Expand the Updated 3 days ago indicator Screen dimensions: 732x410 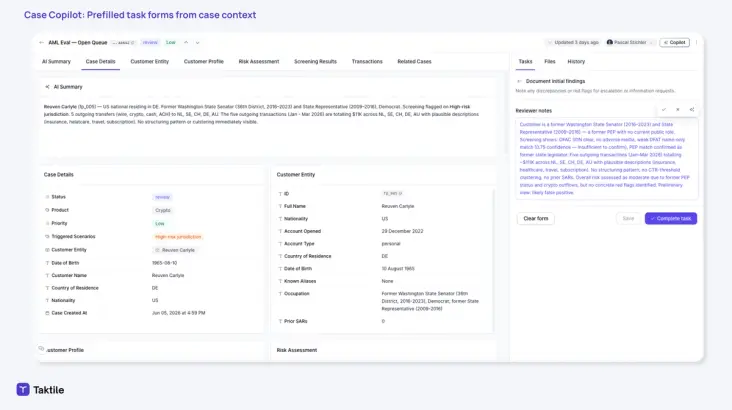[x=573, y=42]
